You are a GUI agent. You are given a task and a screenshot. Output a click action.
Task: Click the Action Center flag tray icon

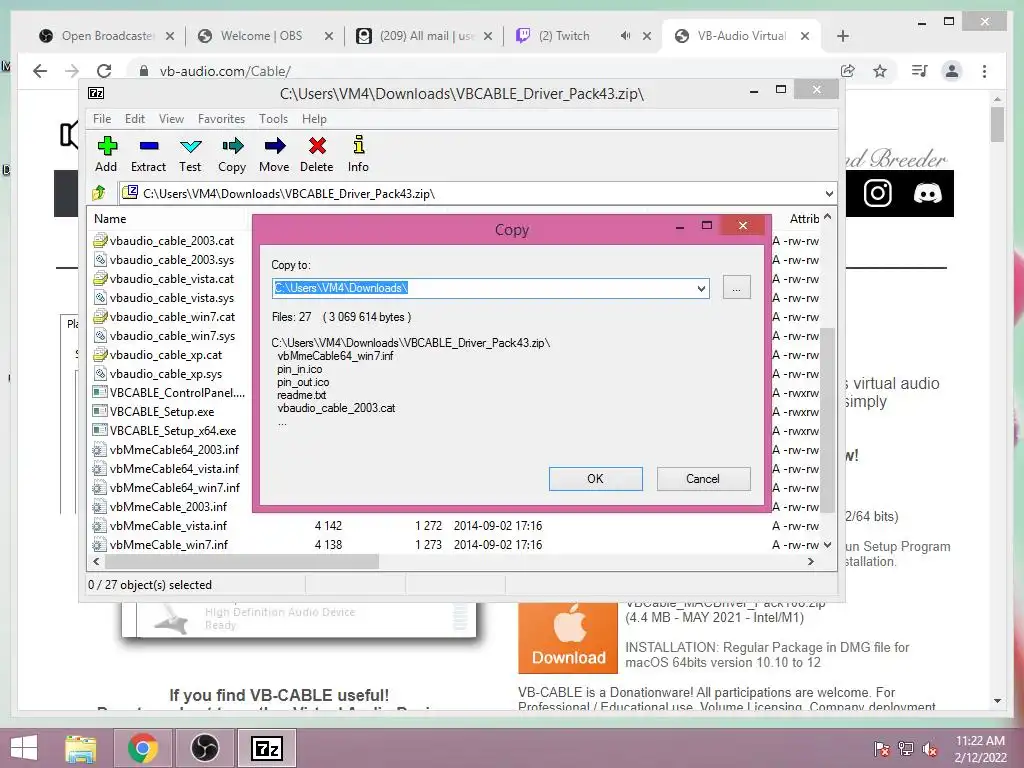tap(881, 749)
